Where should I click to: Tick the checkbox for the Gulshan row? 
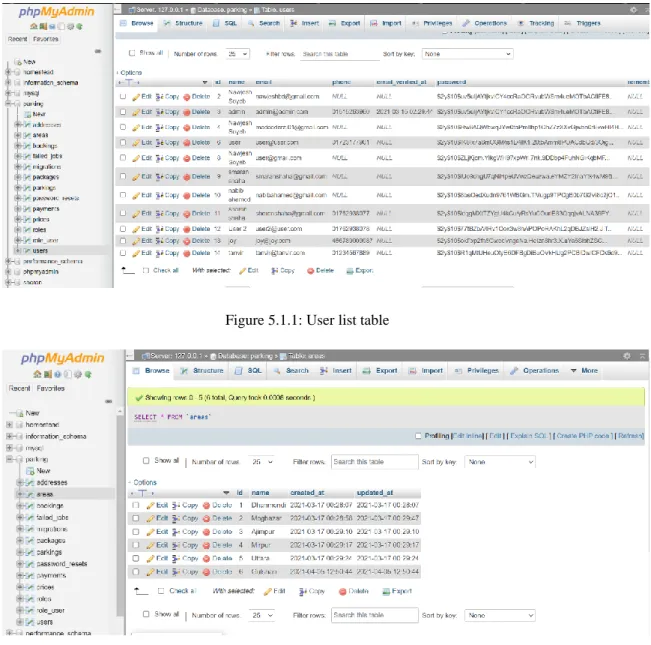[136, 572]
